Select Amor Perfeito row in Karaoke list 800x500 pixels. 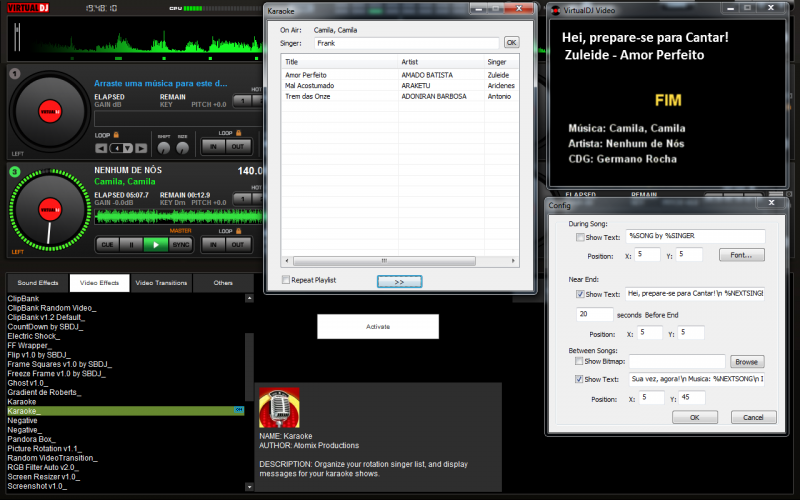[x=400, y=75]
